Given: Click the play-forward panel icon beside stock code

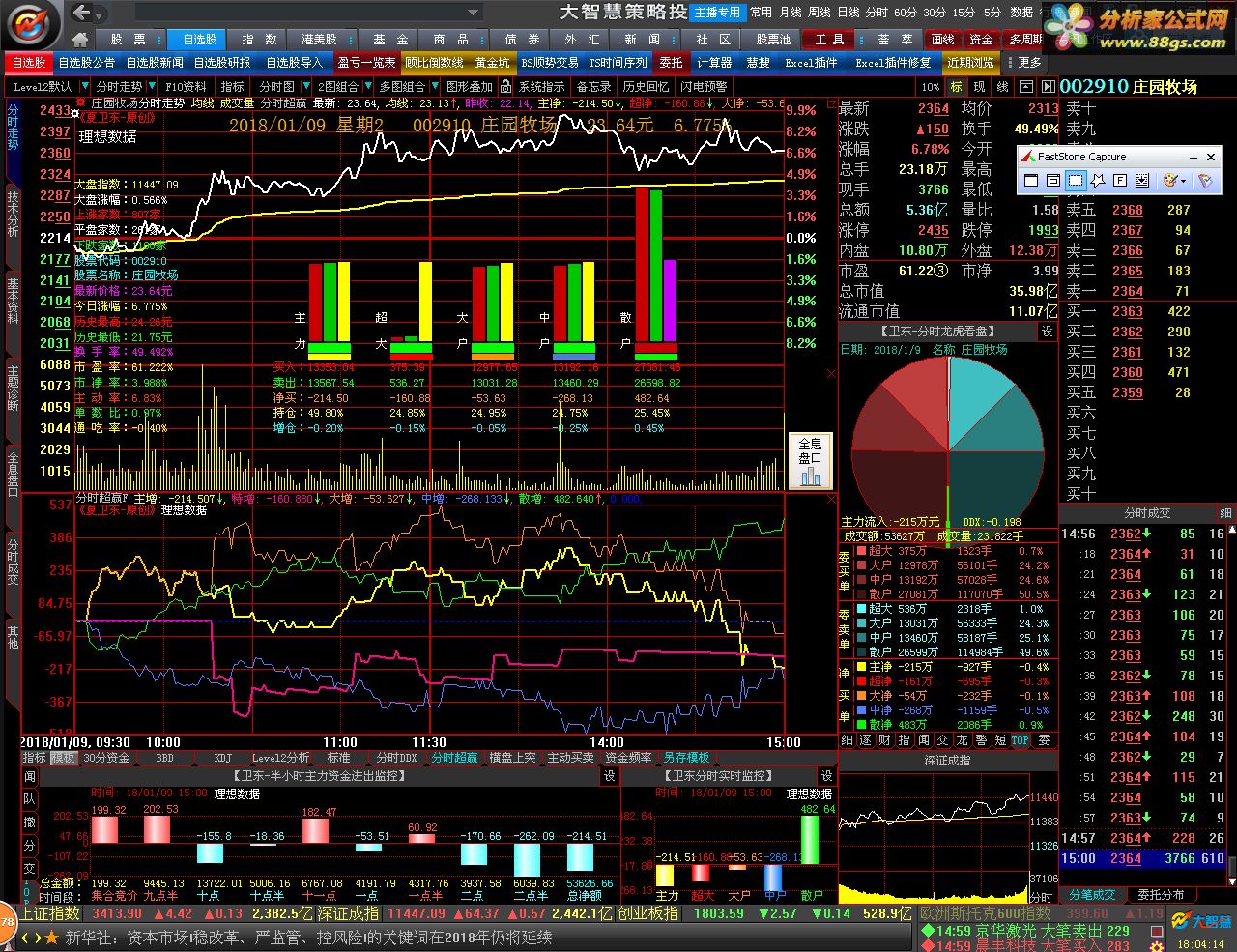Looking at the screenshot, I should coord(1047,87).
